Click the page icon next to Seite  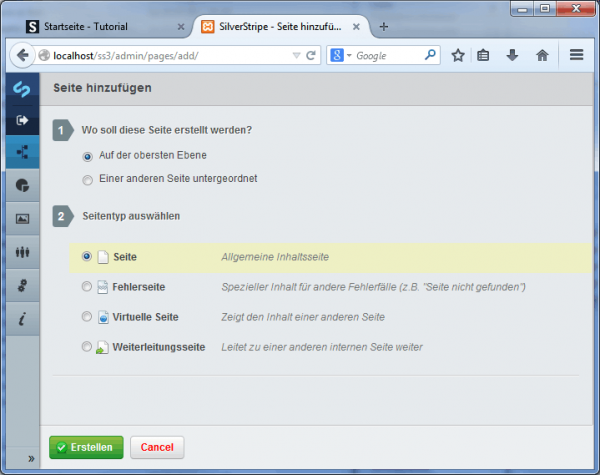pyautogui.click(x=103, y=257)
